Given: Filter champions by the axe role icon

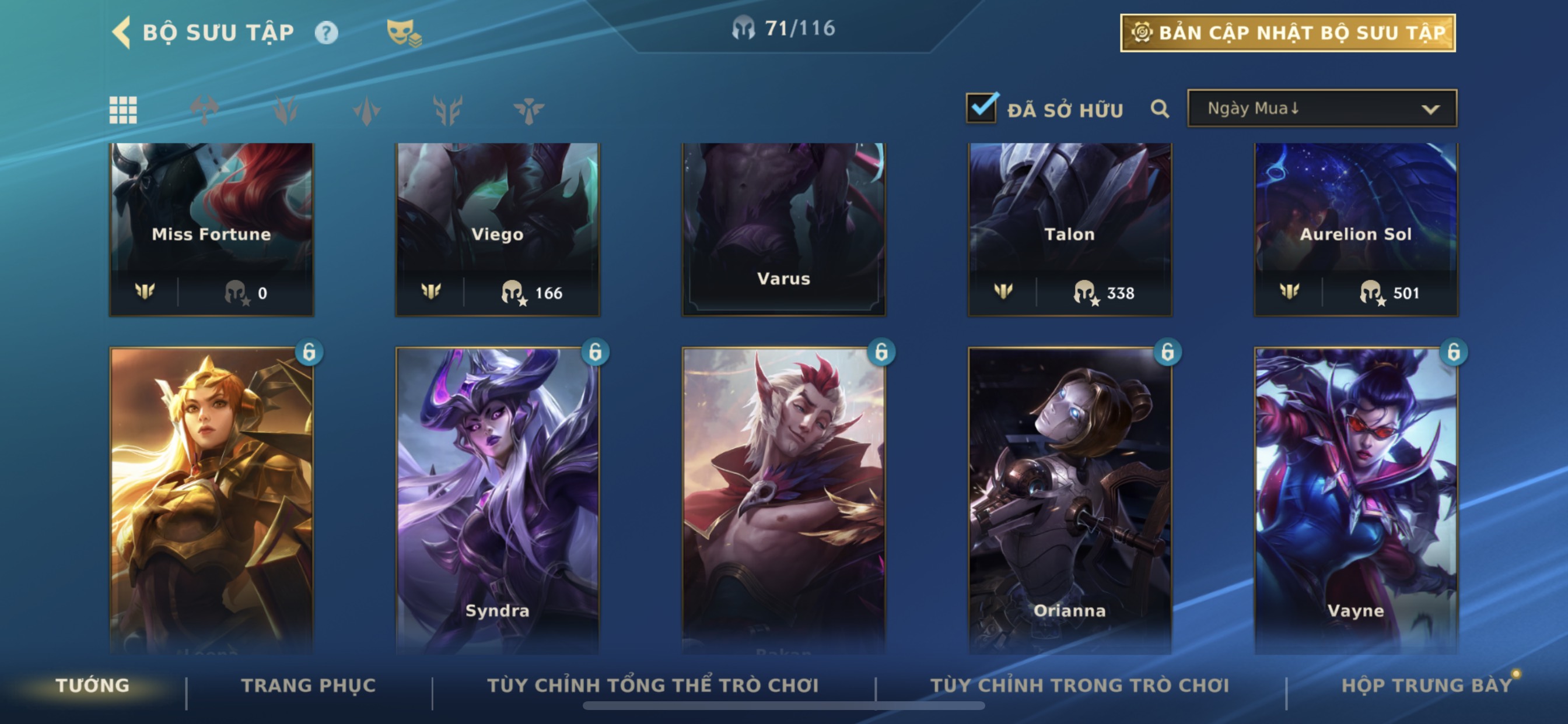Looking at the screenshot, I should tap(204, 110).
